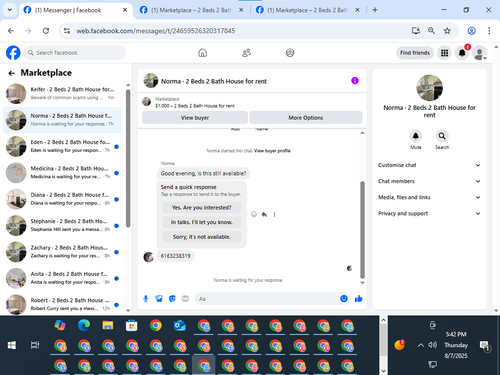
Task: Send a thumbs-up like
Action: click(359, 299)
